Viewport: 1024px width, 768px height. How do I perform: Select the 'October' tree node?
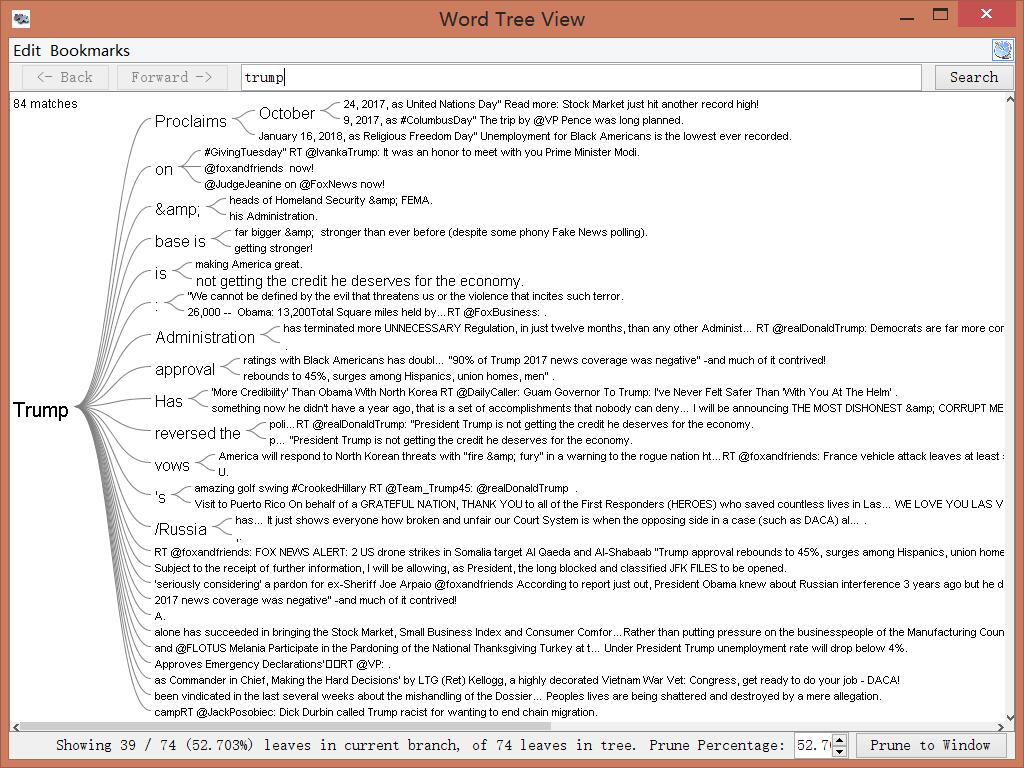(x=287, y=114)
